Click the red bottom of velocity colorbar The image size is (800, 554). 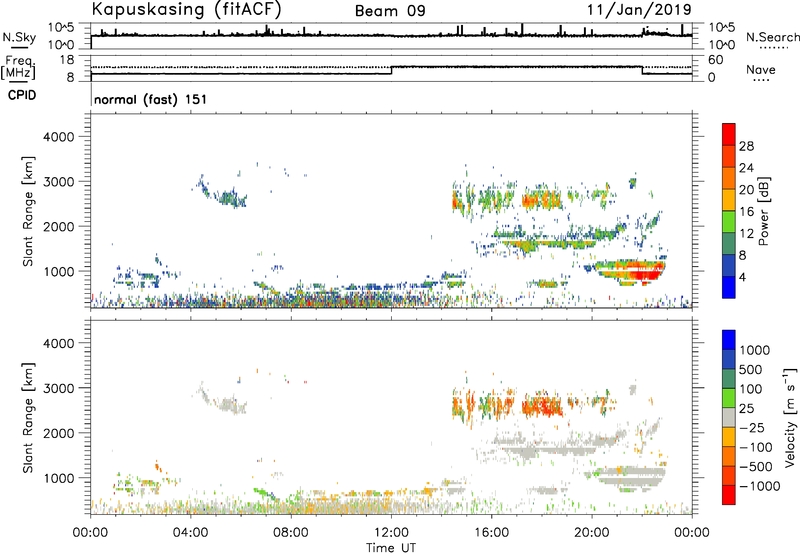729,495
